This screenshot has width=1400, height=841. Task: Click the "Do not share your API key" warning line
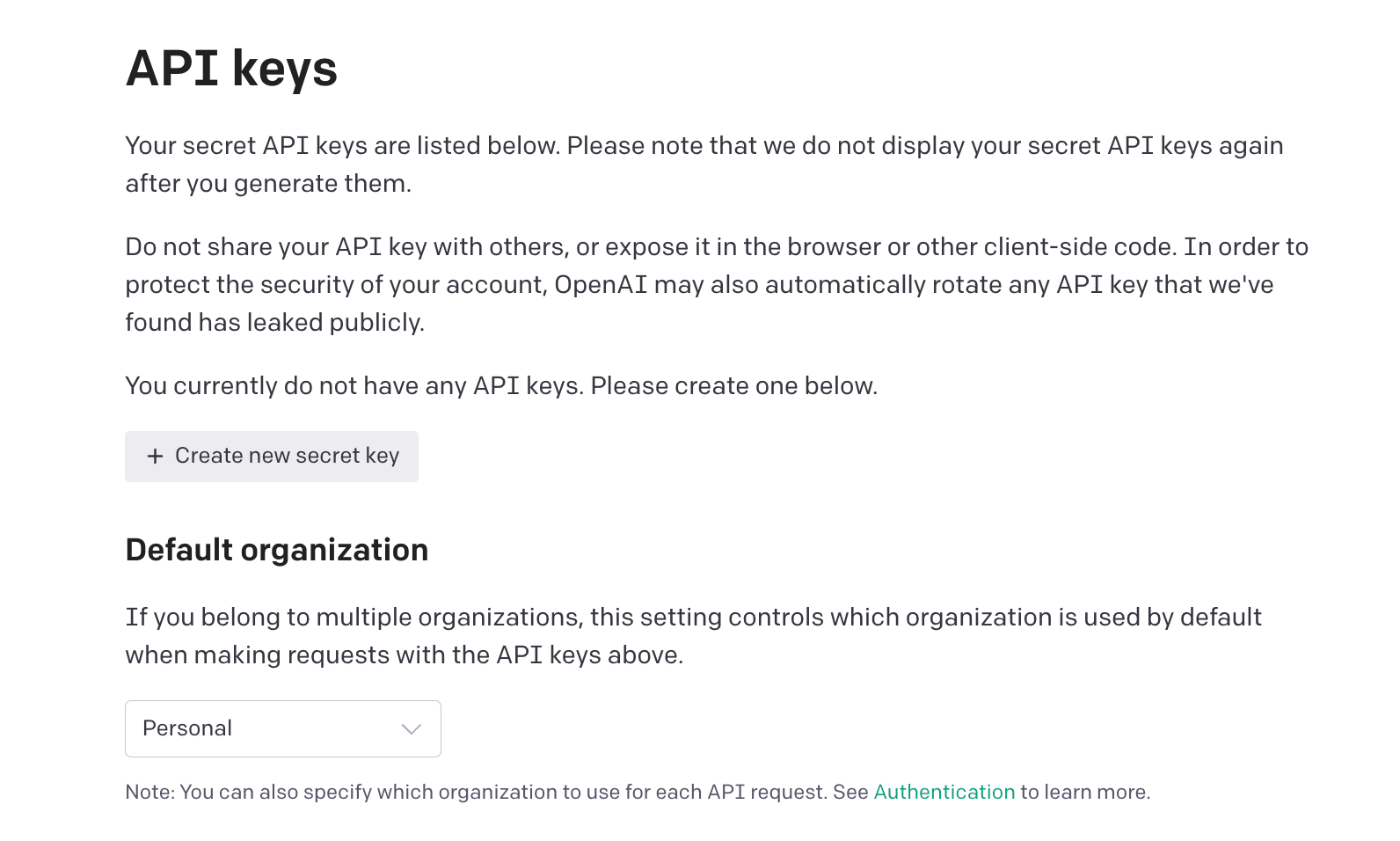pyautogui.click(x=345, y=247)
